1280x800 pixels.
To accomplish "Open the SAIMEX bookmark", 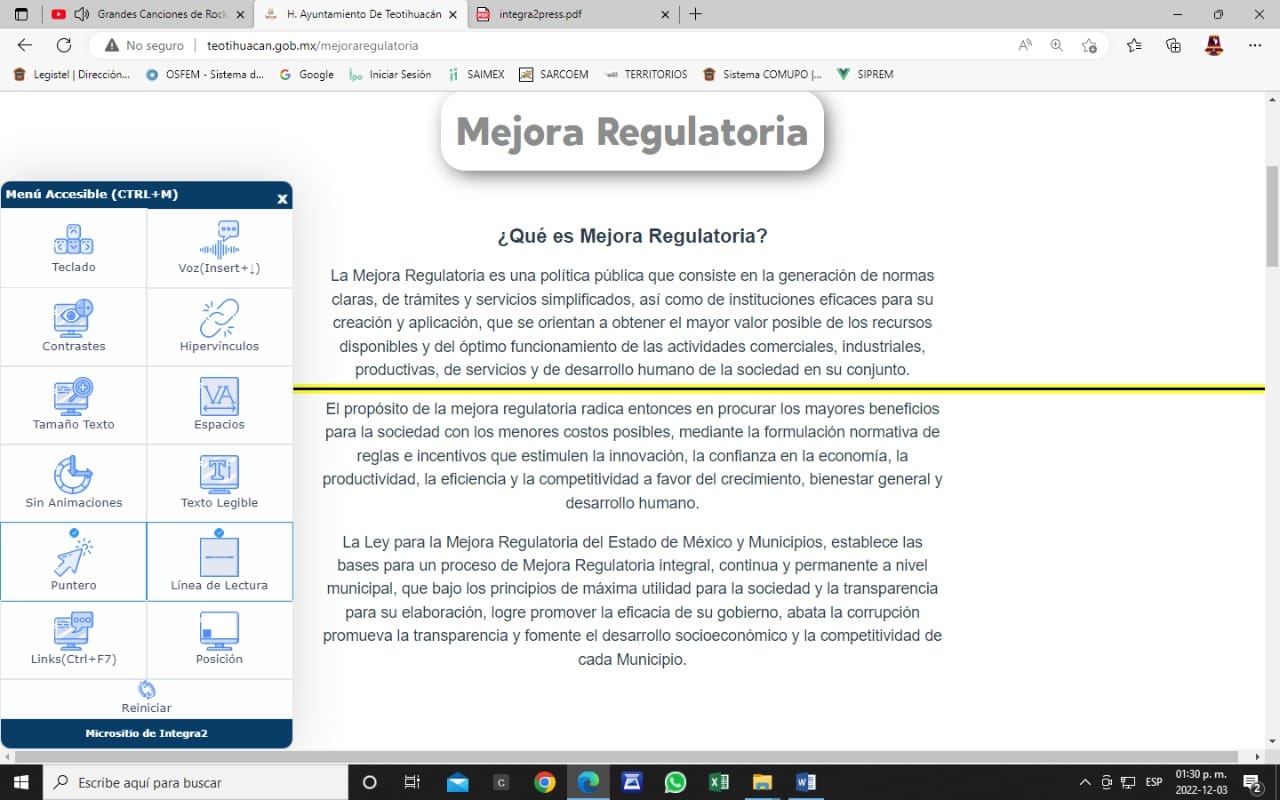I will pos(476,74).
